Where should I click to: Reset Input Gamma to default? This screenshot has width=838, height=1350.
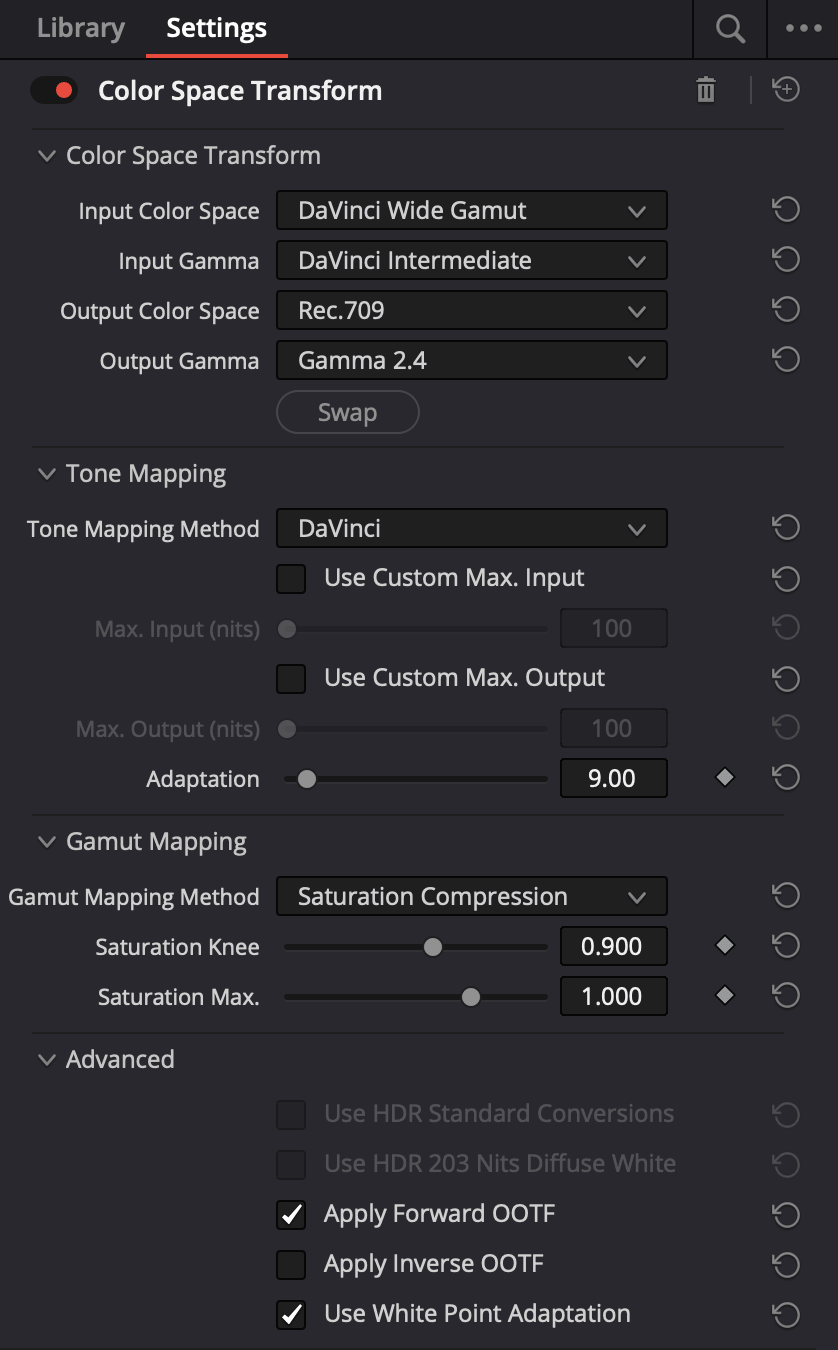(786, 260)
